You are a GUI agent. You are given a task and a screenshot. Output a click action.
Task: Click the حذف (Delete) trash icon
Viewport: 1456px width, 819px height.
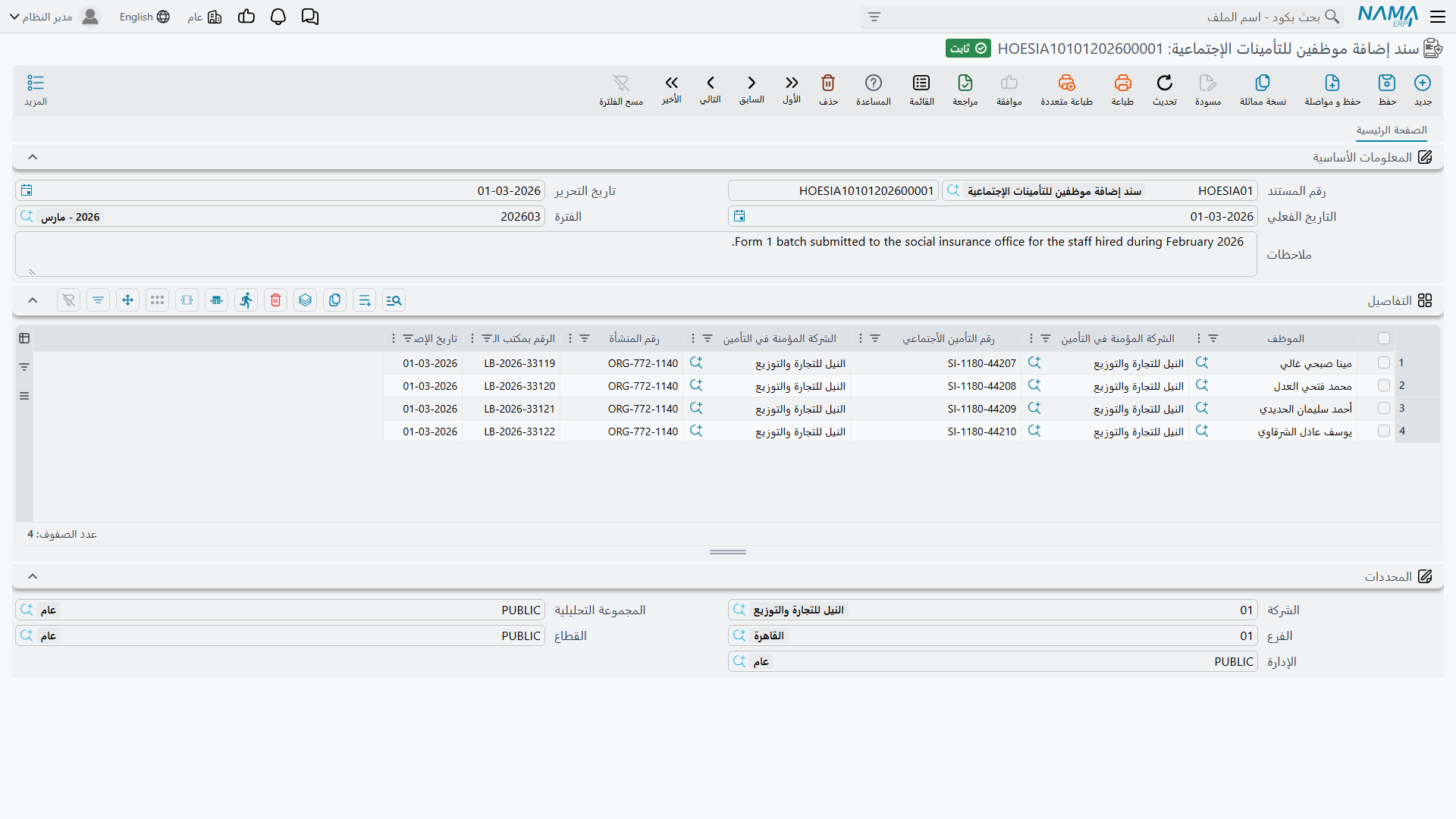coord(828,83)
